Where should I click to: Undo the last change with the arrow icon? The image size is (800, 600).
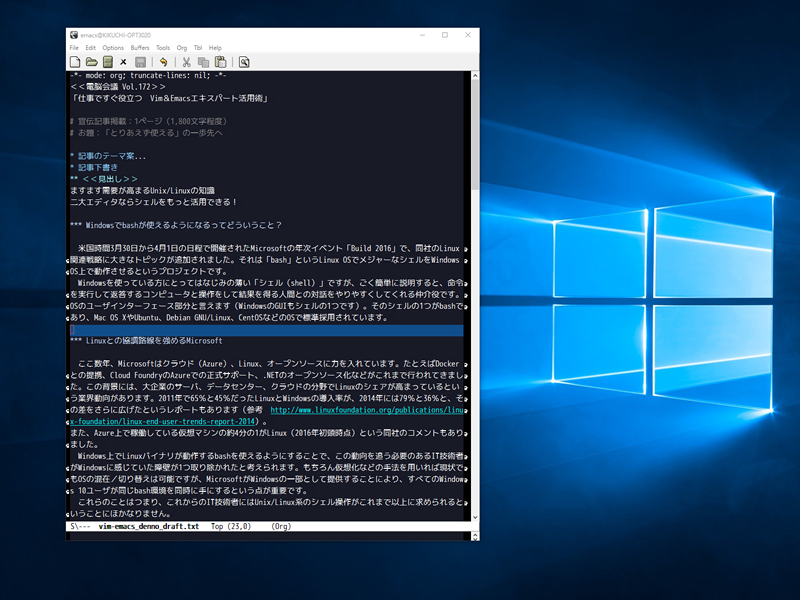pos(163,62)
